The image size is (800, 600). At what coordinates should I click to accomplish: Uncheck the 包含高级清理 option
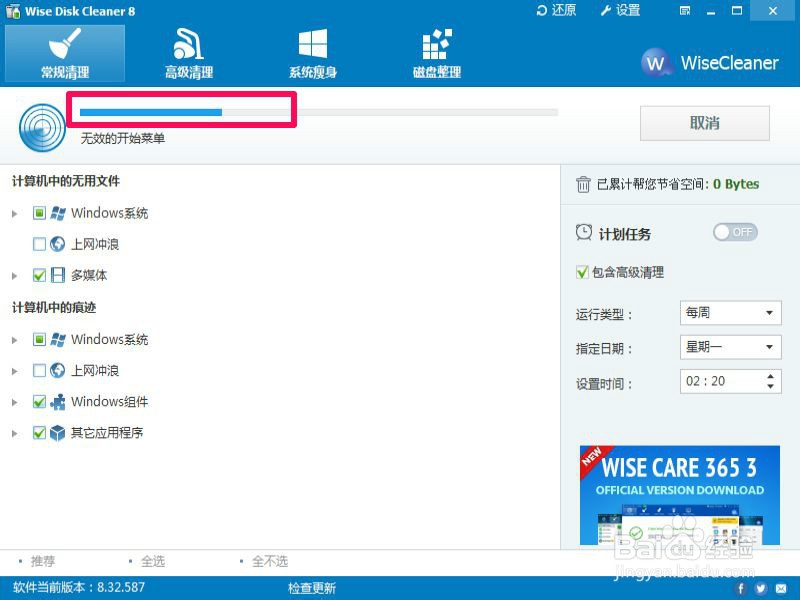582,272
